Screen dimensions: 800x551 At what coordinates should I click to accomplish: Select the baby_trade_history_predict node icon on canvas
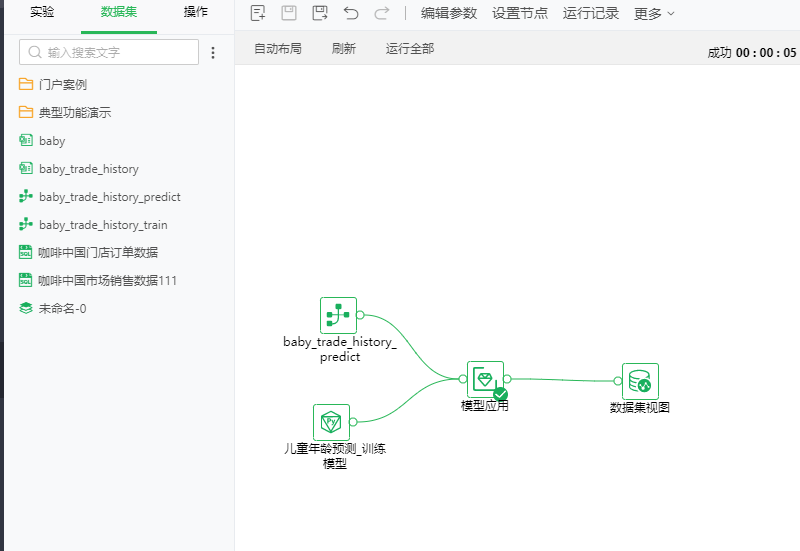pos(338,315)
